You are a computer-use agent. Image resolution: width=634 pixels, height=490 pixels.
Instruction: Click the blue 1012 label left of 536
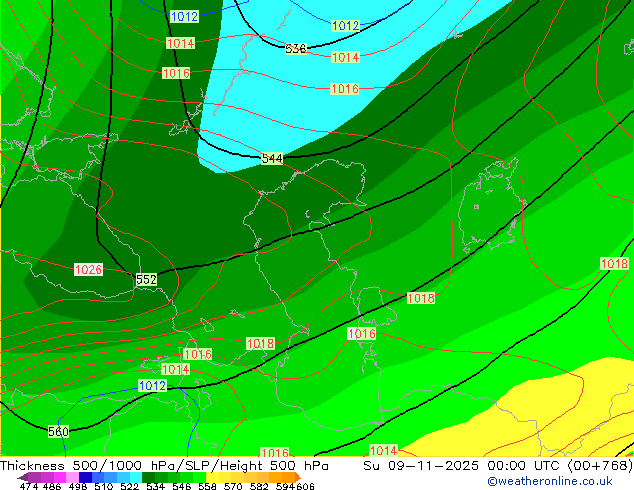(184, 17)
